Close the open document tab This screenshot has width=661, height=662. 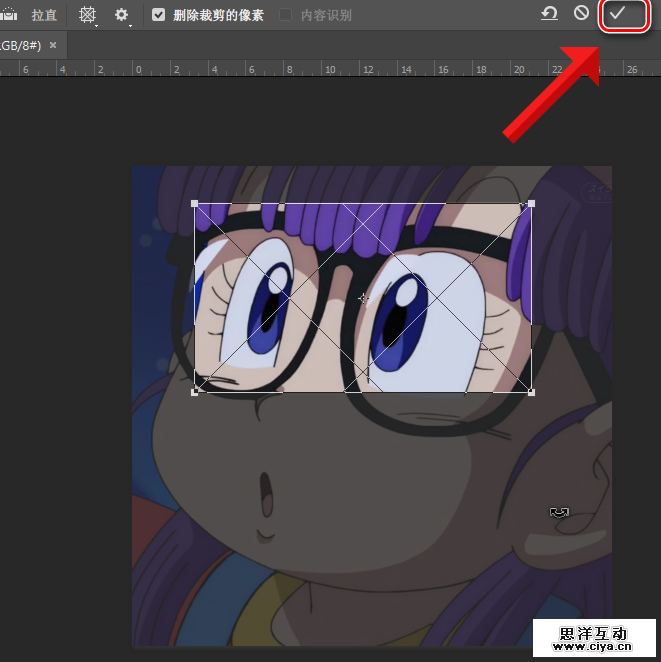click(53, 45)
